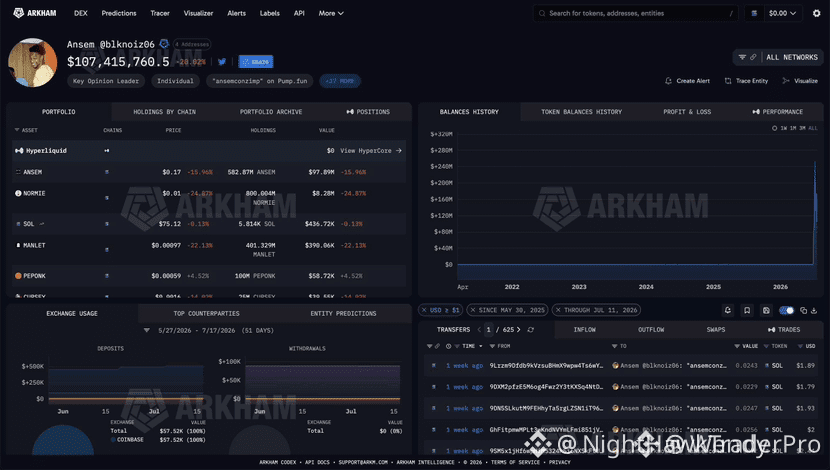Click the network filter funnel icon

tap(742, 57)
